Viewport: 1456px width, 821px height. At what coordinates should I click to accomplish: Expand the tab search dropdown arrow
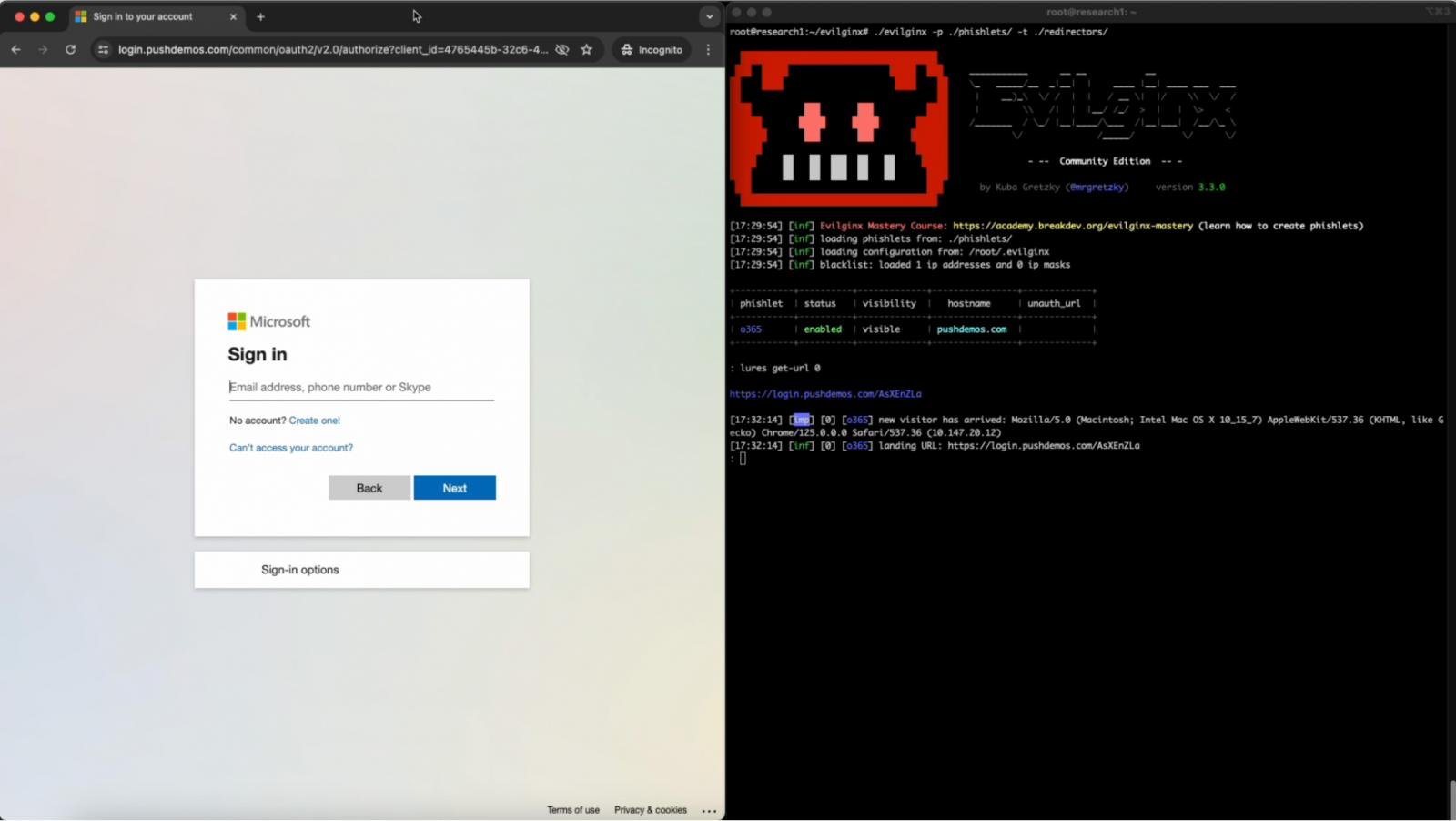coord(709,16)
